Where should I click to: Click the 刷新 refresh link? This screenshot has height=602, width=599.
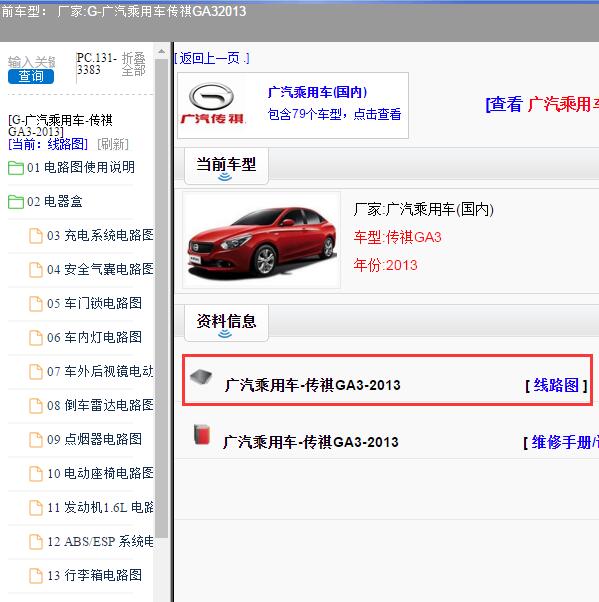[x=113, y=144]
